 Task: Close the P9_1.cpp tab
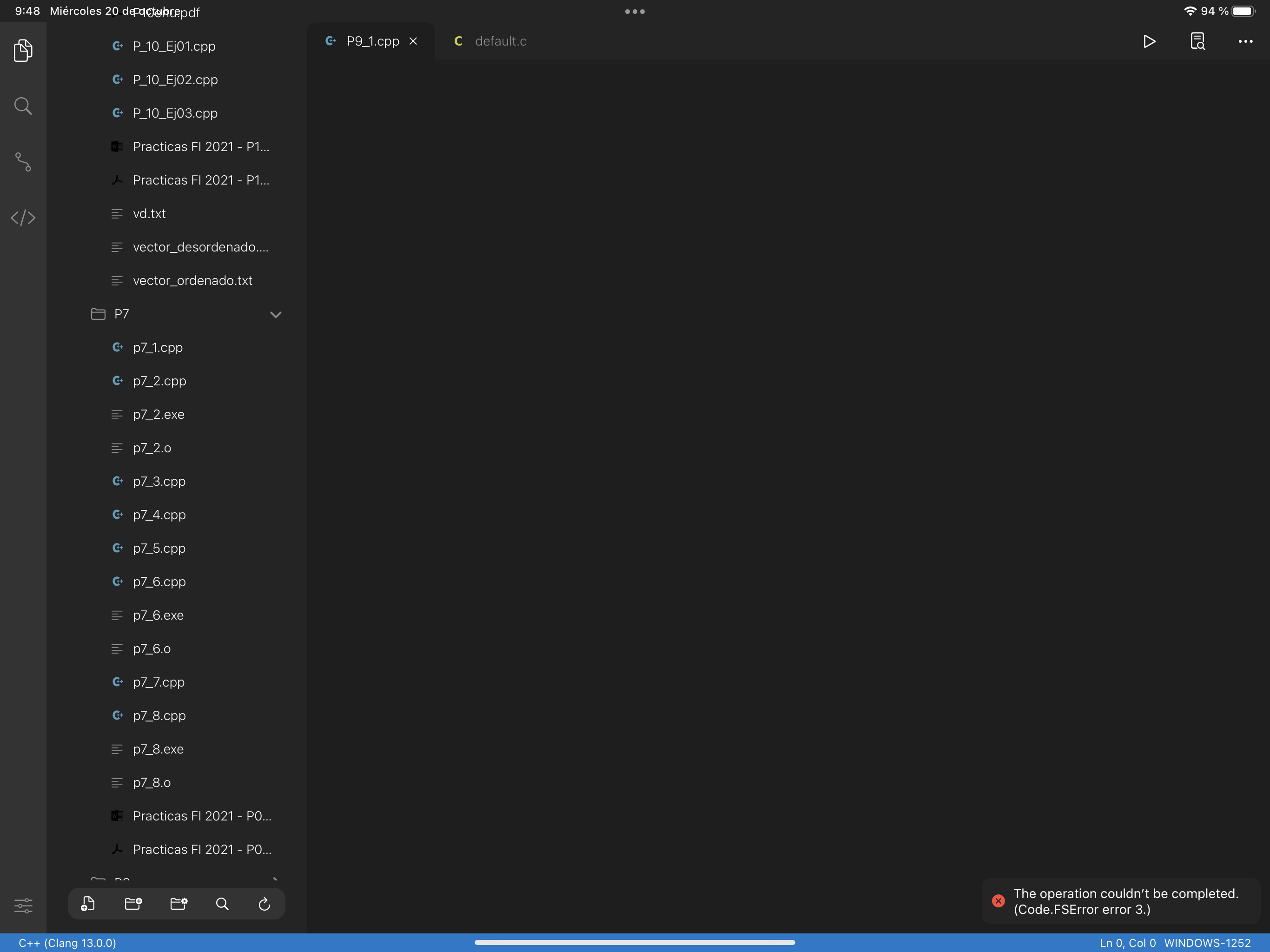pos(413,41)
